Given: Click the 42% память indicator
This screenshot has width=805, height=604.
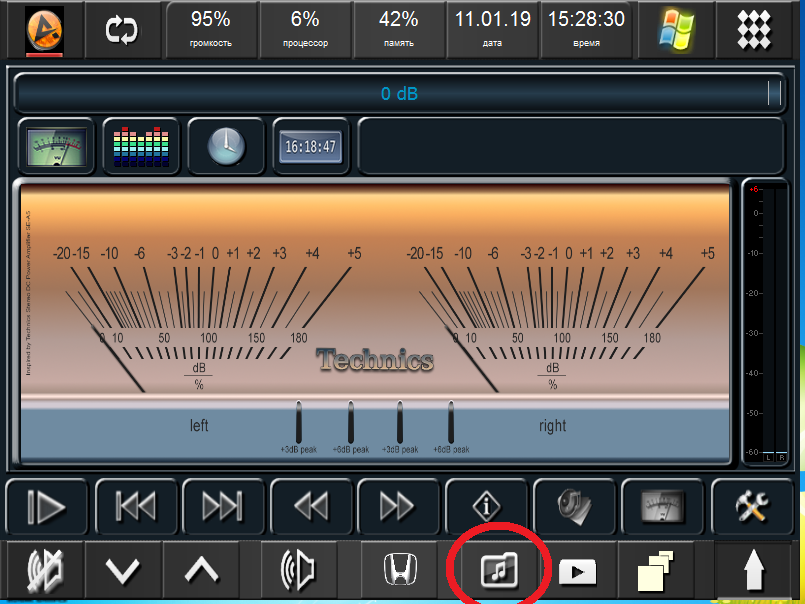Looking at the screenshot, I should [x=398, y=30].
